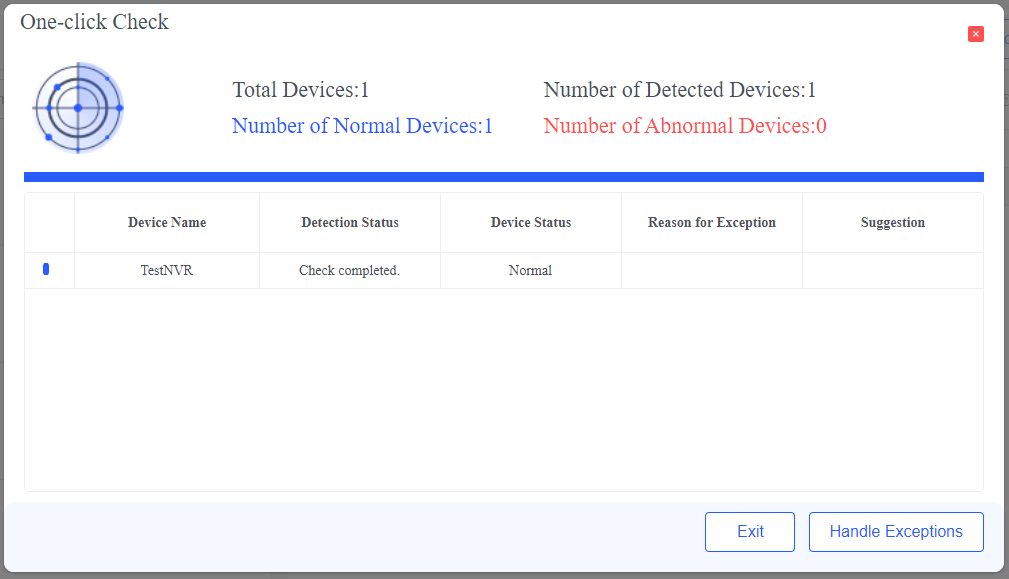Click the Device Status column header

531,223
